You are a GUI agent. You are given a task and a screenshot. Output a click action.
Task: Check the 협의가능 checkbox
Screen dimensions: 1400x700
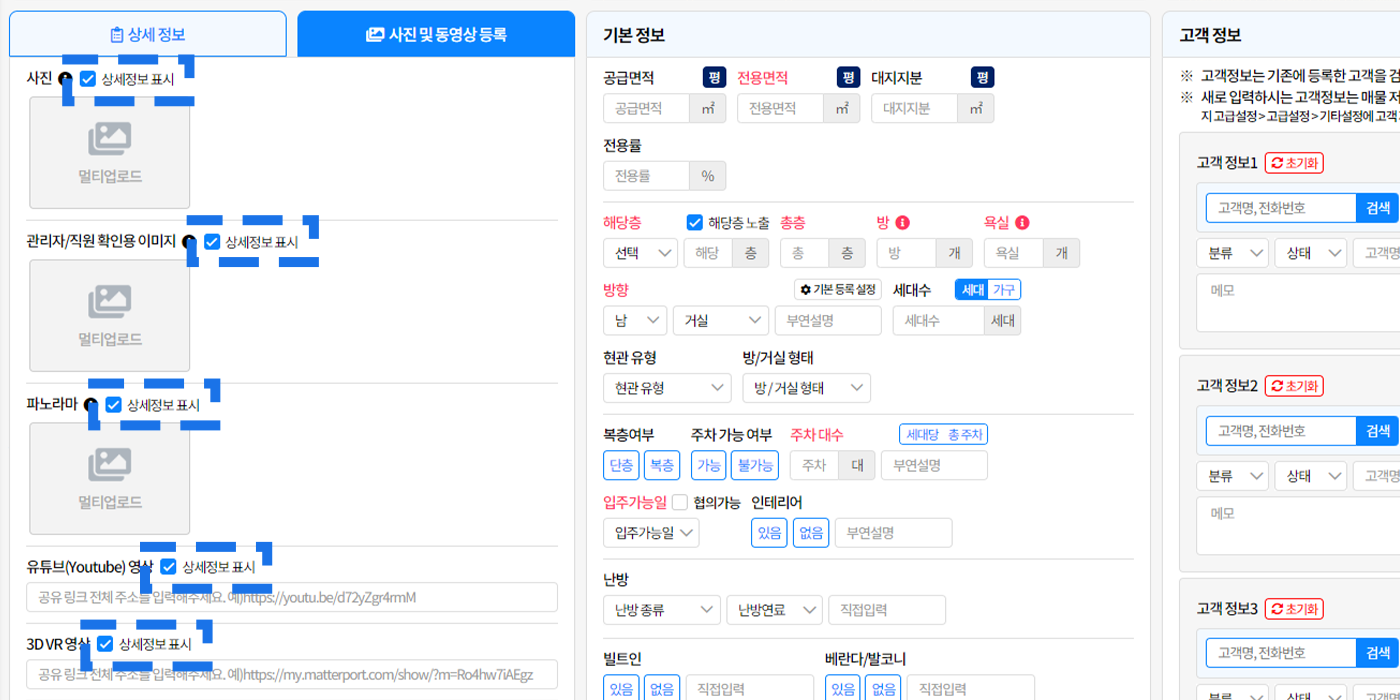pos(680,503)
